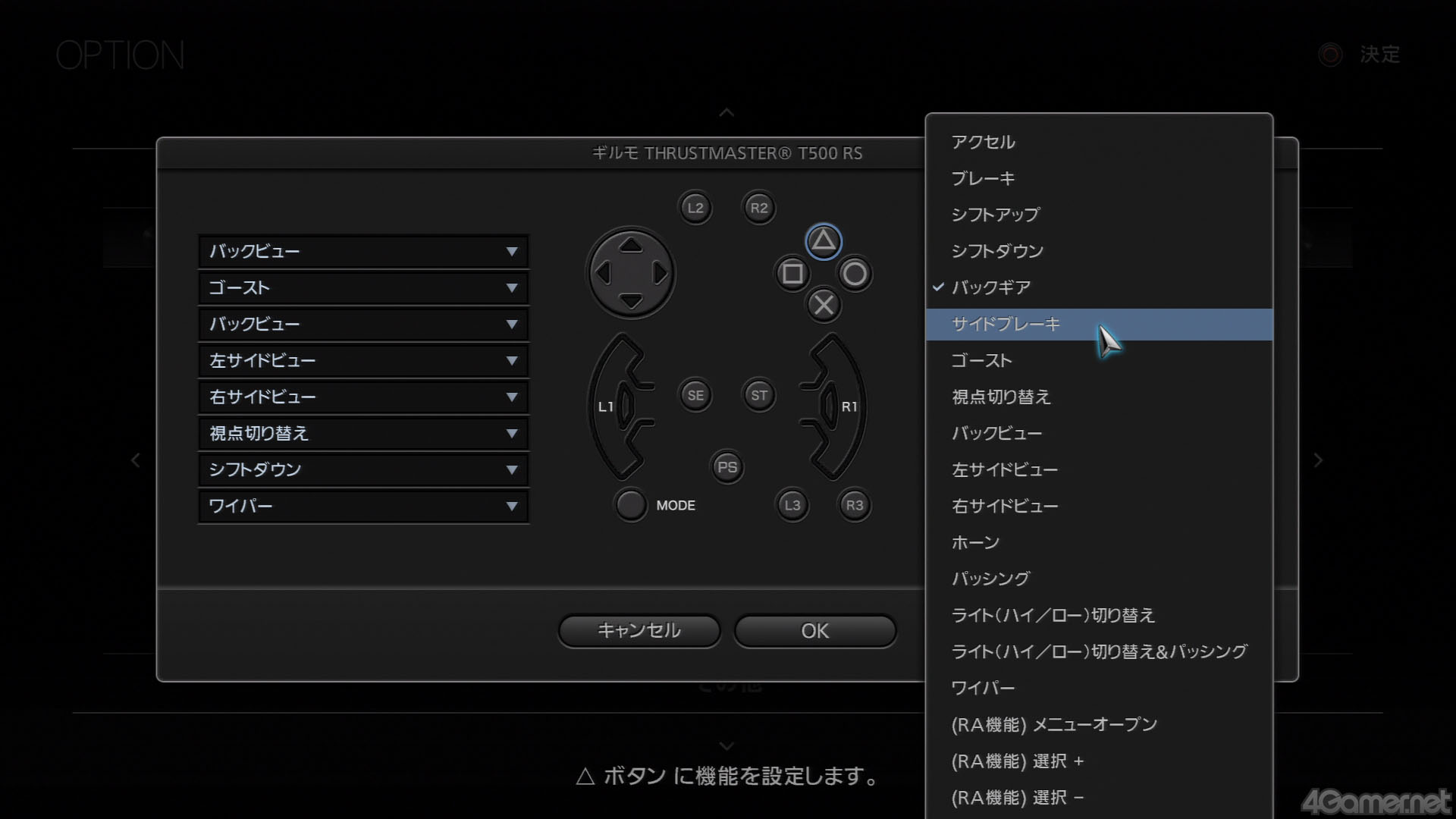Viewport: 1456px width, 819px height.
Task: Confirm settings with the OK button
Action: pos(815,631)
